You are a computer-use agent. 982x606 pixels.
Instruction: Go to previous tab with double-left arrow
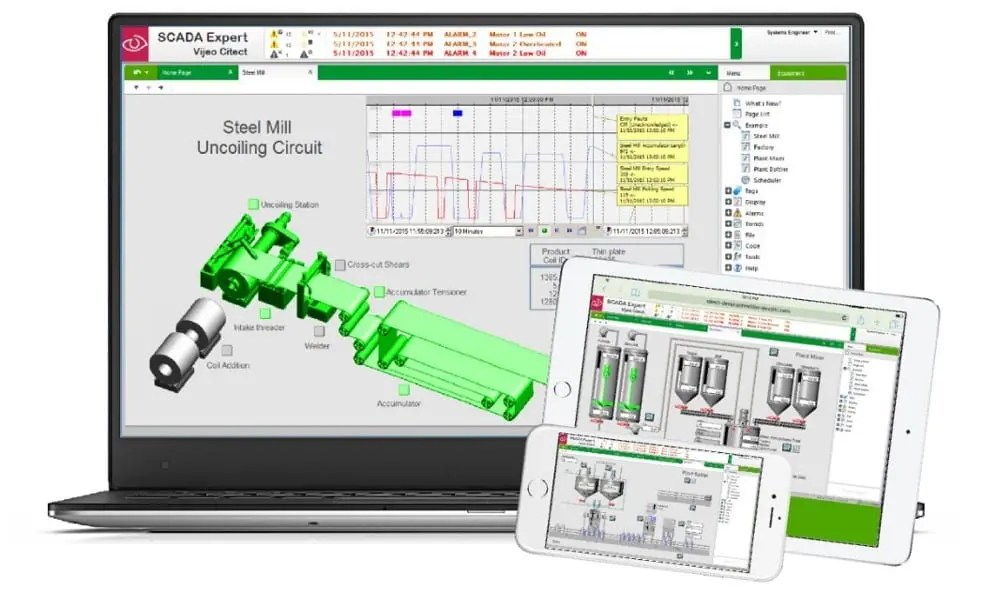click(x=671, y=73)
